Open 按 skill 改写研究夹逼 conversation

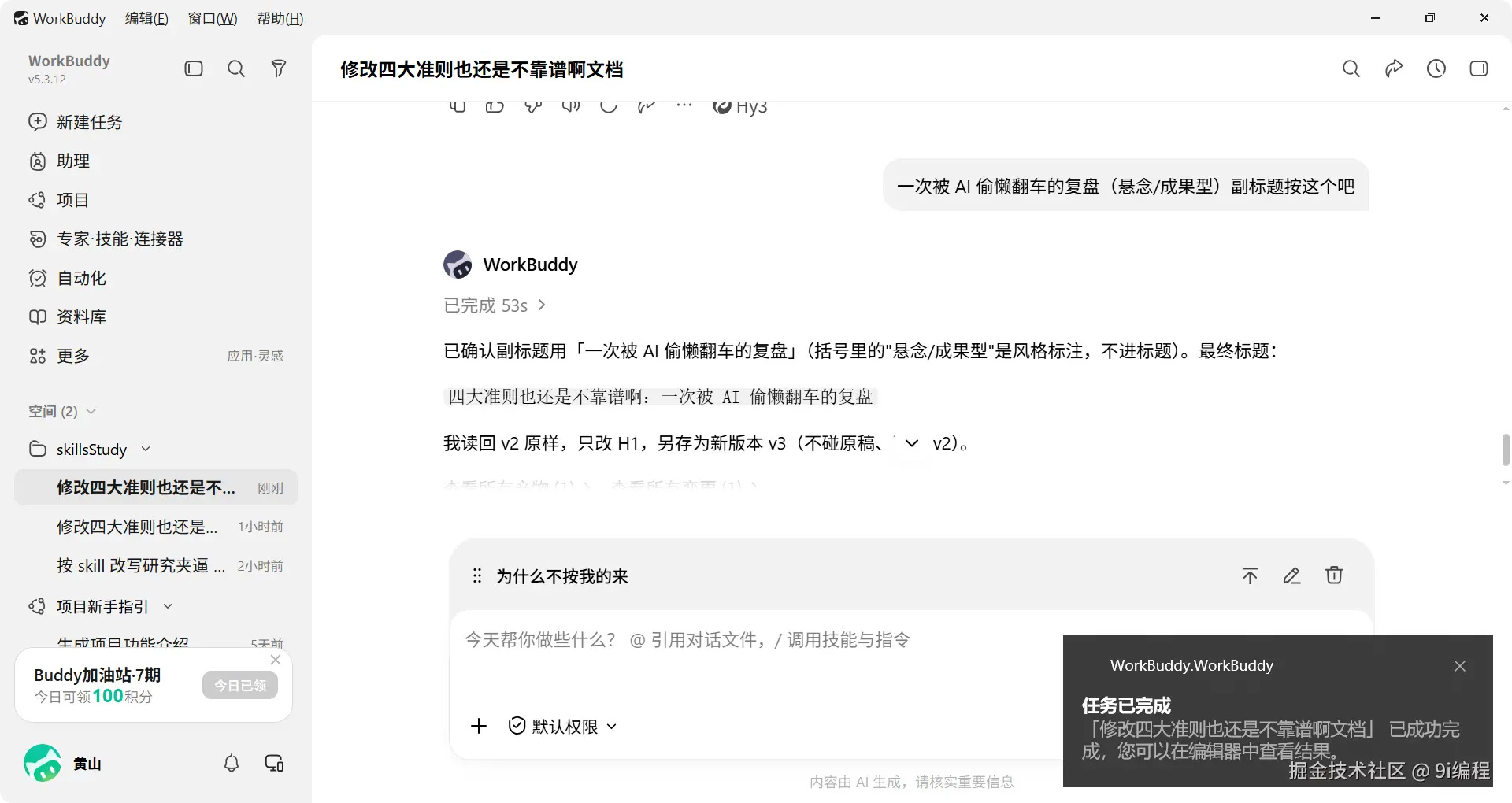(x=156, y=565)
